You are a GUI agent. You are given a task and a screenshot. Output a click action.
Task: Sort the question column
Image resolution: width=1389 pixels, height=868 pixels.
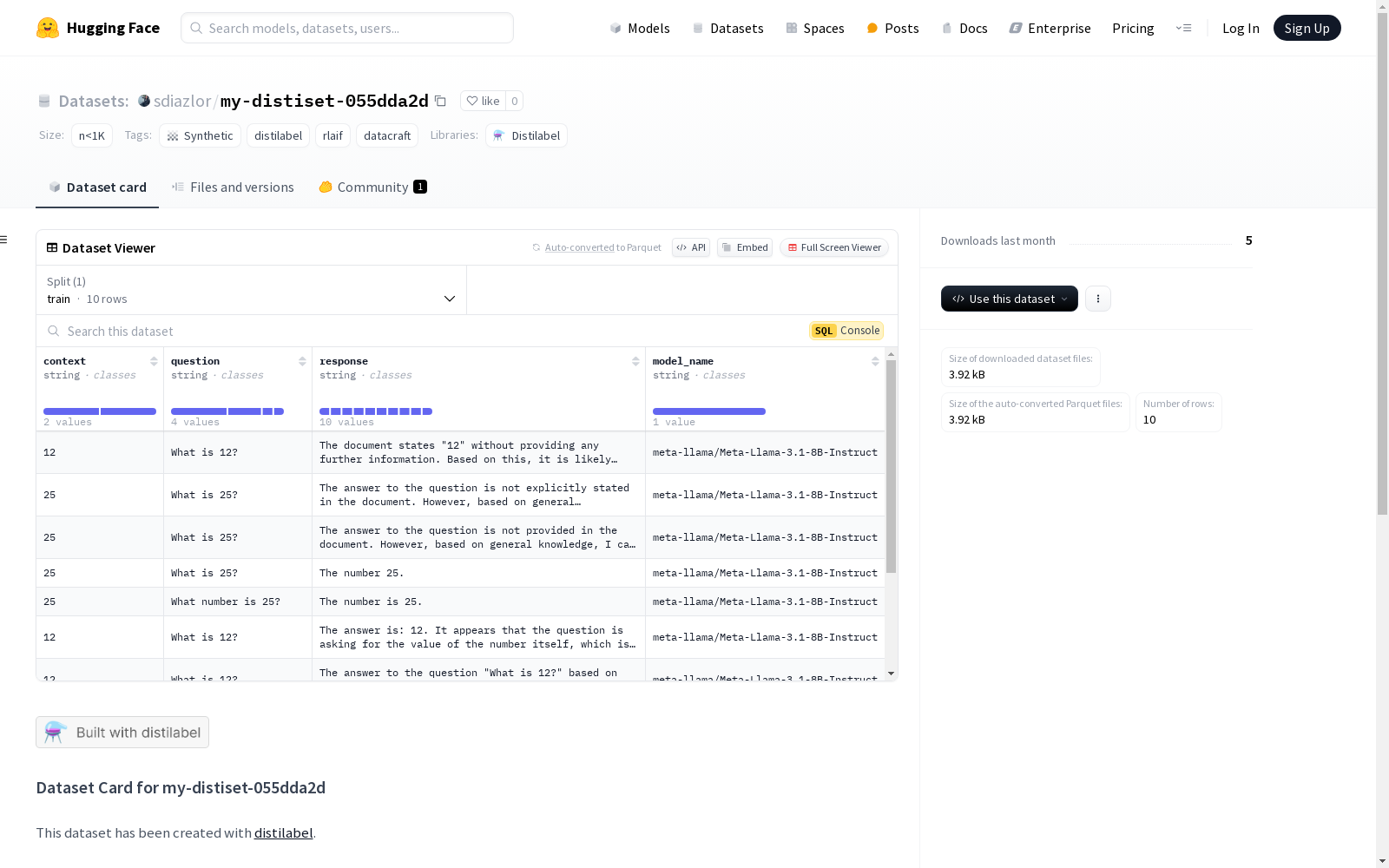pos(302,361)
